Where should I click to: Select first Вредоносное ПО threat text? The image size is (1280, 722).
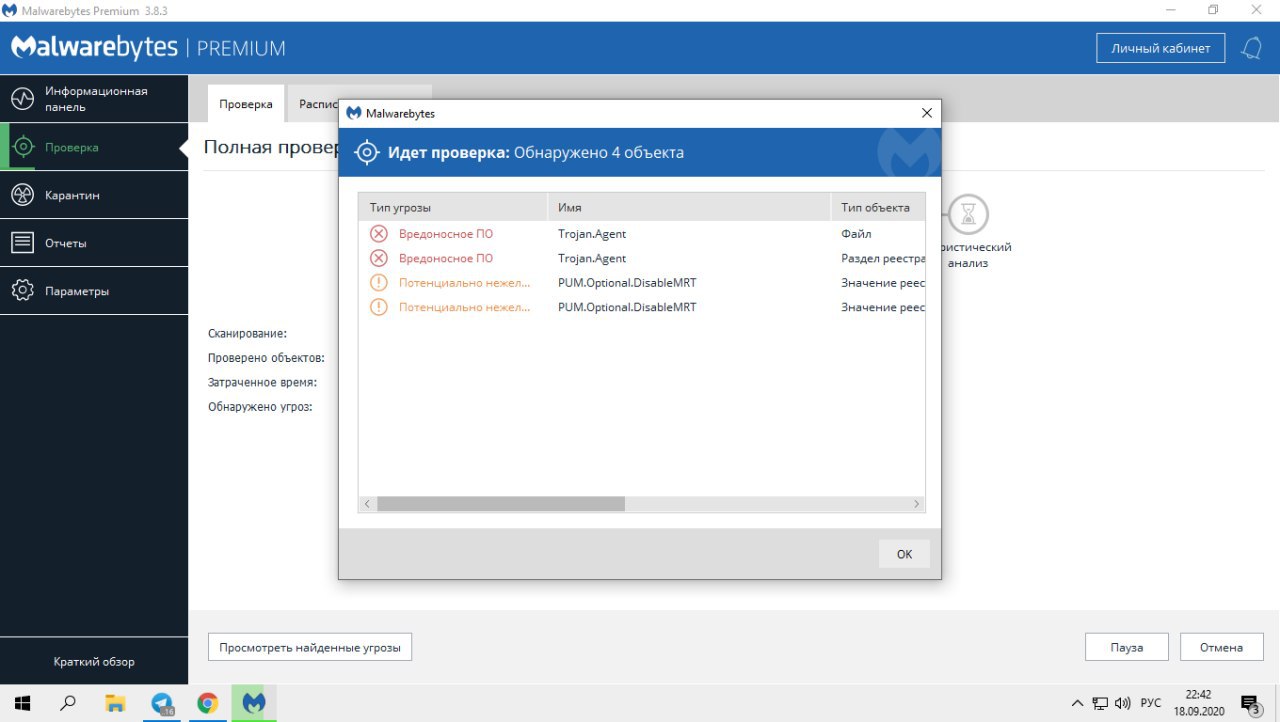[446, 233]
